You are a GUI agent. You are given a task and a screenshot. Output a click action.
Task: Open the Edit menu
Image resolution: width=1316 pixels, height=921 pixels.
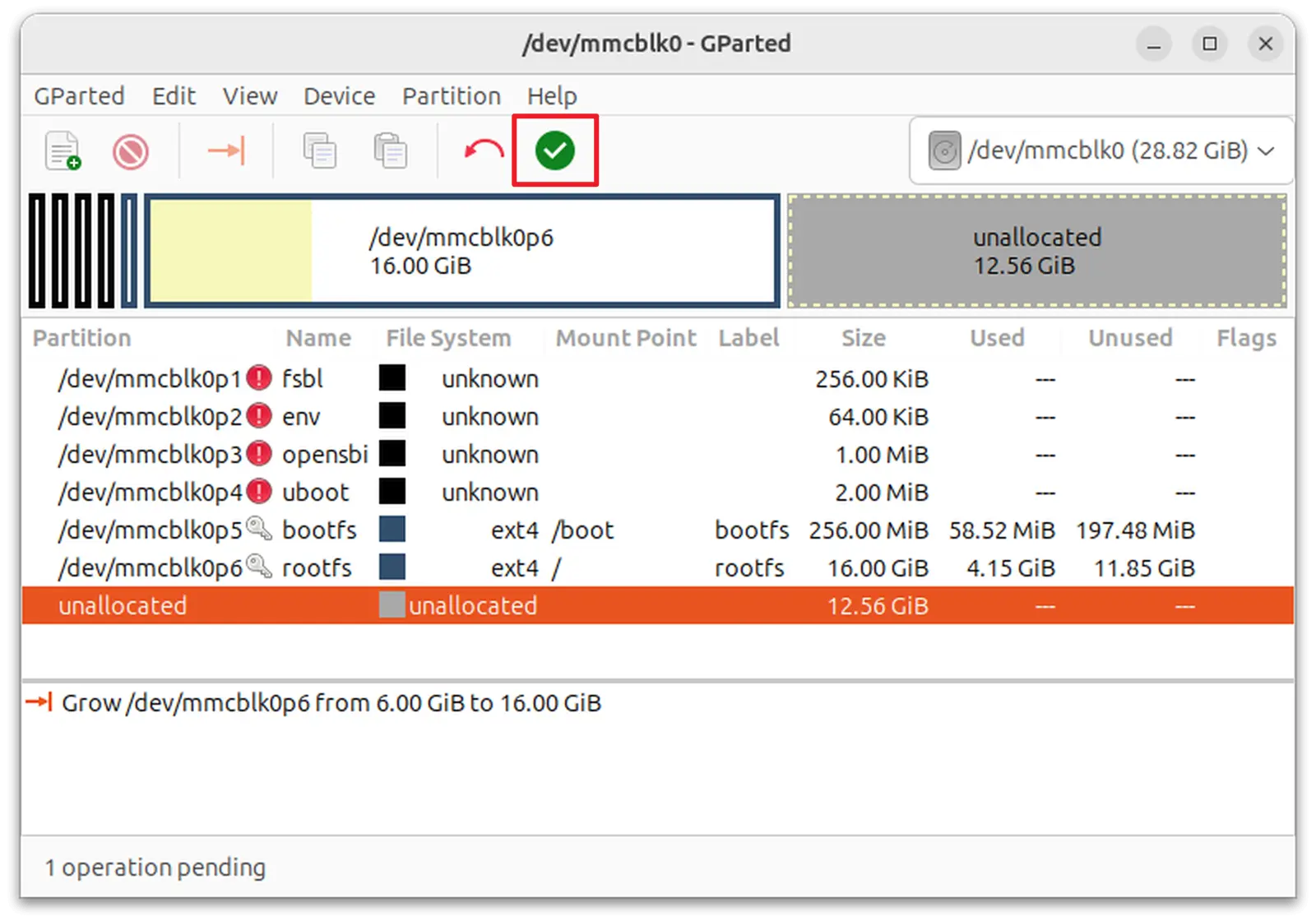[174, 96]
